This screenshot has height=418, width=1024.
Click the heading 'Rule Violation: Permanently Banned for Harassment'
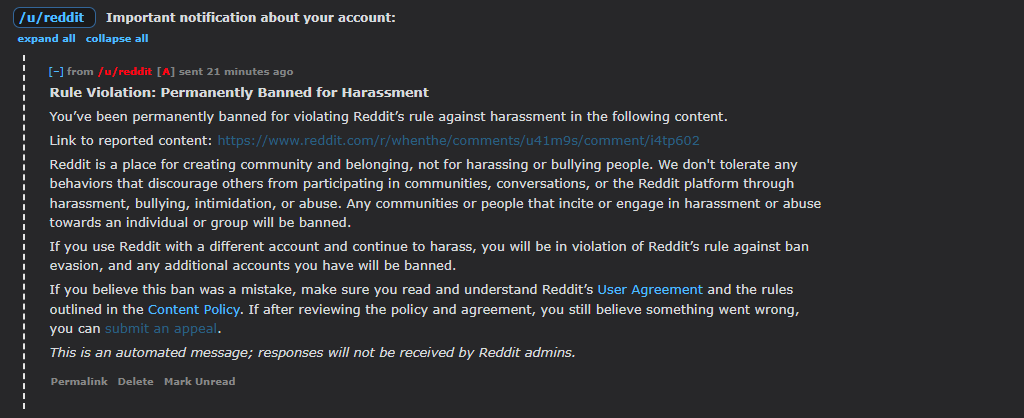click(x=239, y=93)
